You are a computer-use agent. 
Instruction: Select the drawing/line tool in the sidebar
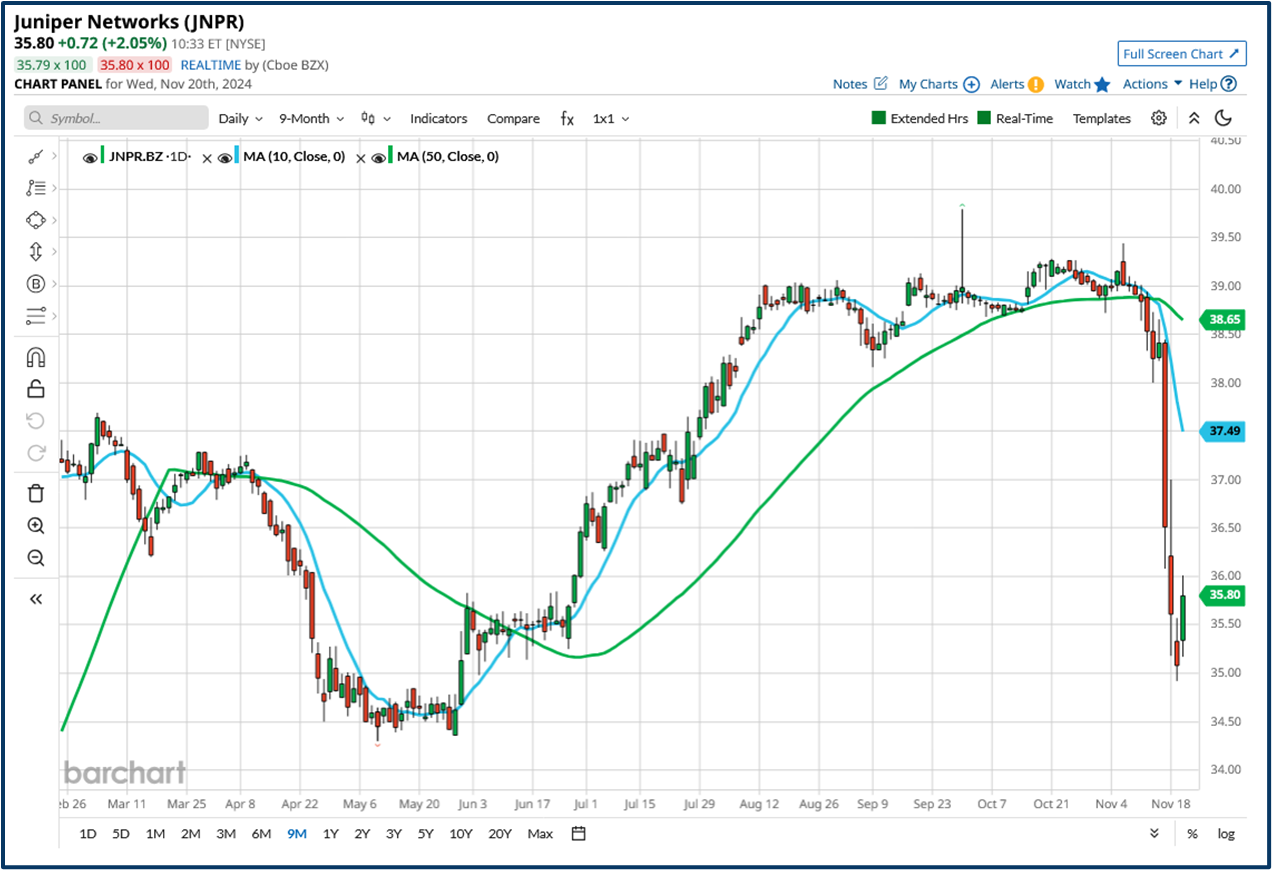point(35,156)
